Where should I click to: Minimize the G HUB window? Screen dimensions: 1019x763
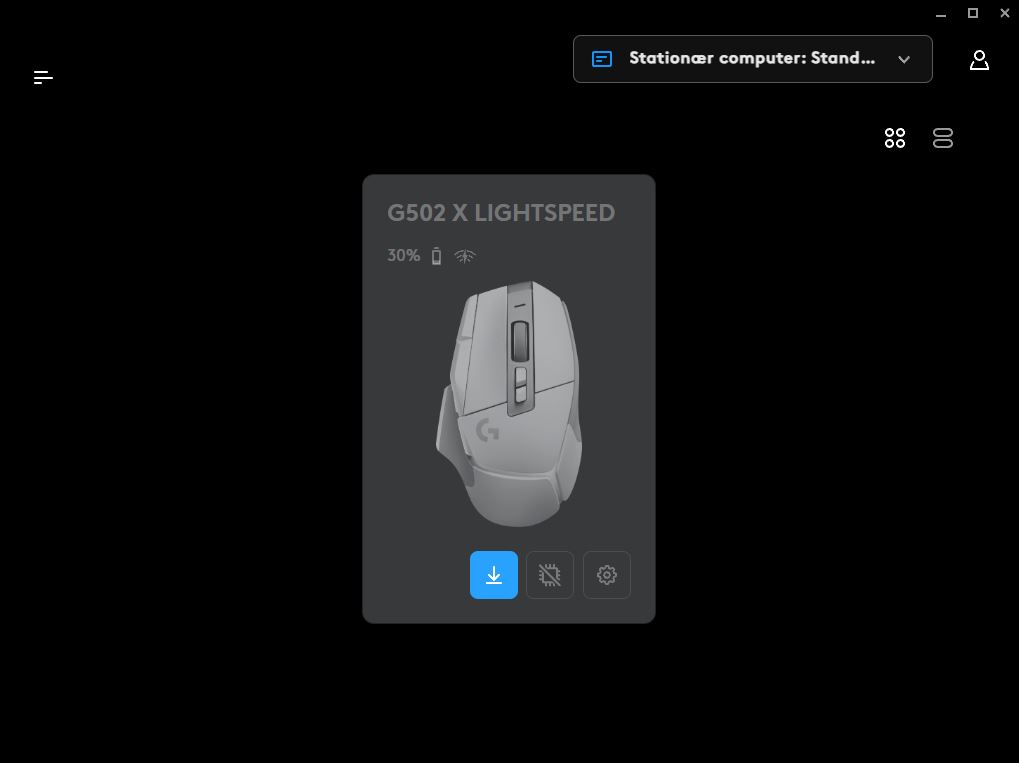click(941, 14)
